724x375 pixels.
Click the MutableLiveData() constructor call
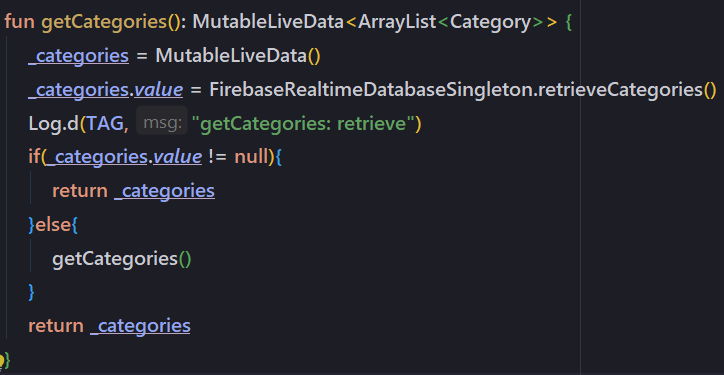pyautogui.click(x=238, y=56)
